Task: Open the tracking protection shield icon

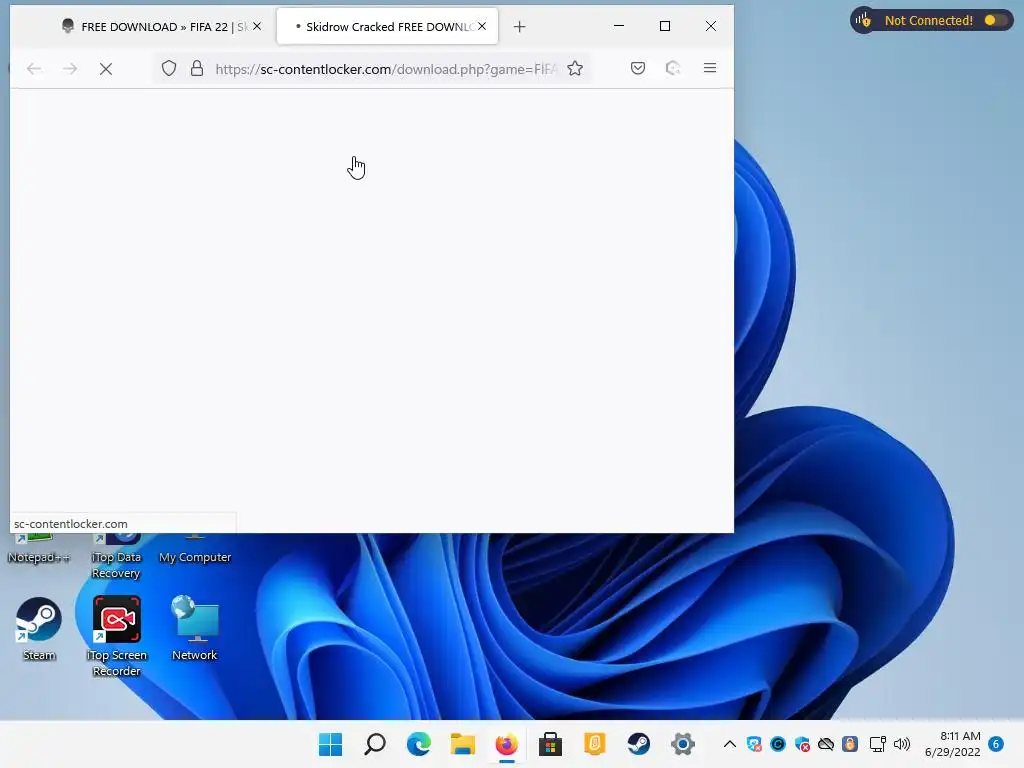Action: click(169, 69)
